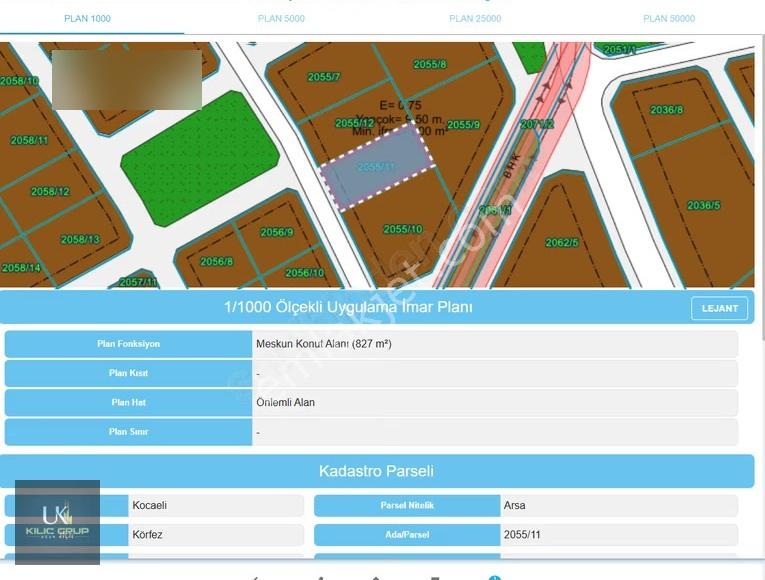Select parcel 2055/10 on the map
The image size is (765, 580).
pos(403,229)
